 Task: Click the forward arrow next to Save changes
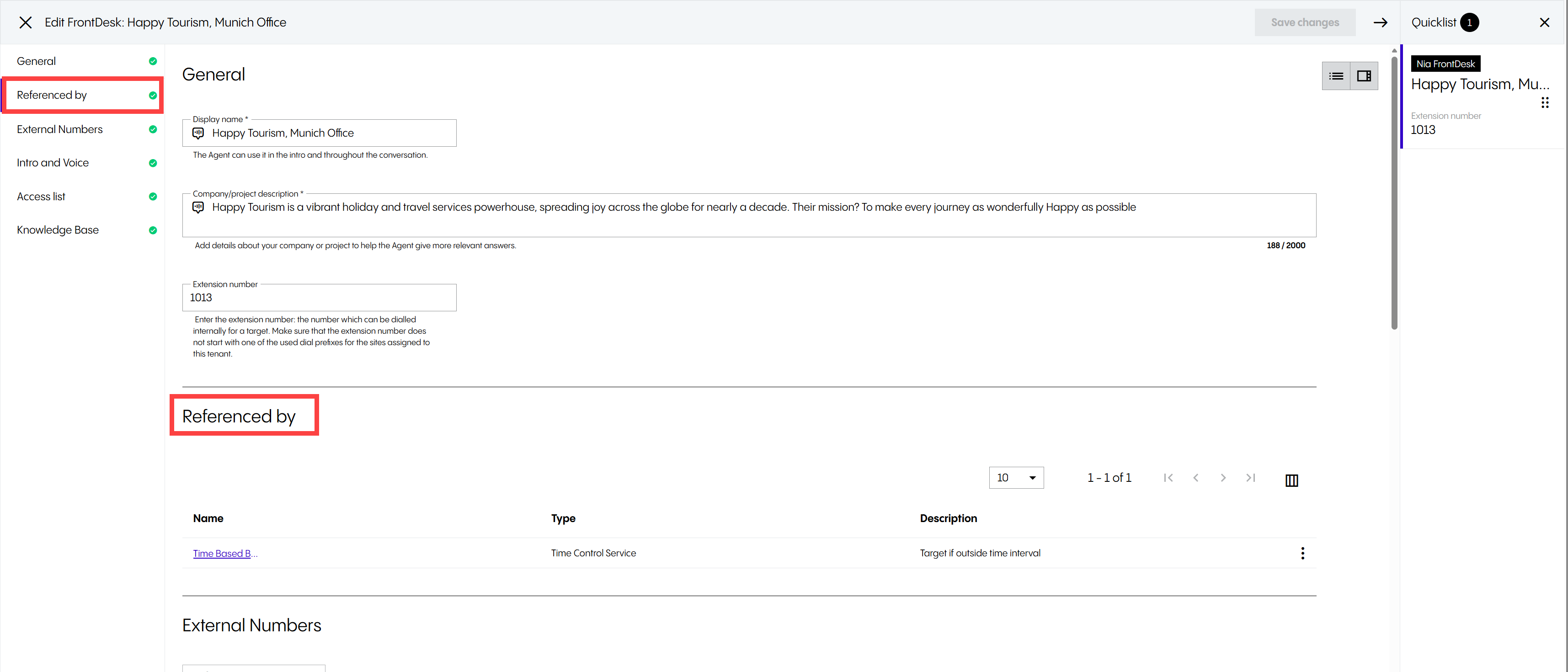(x=1380, y=22)
